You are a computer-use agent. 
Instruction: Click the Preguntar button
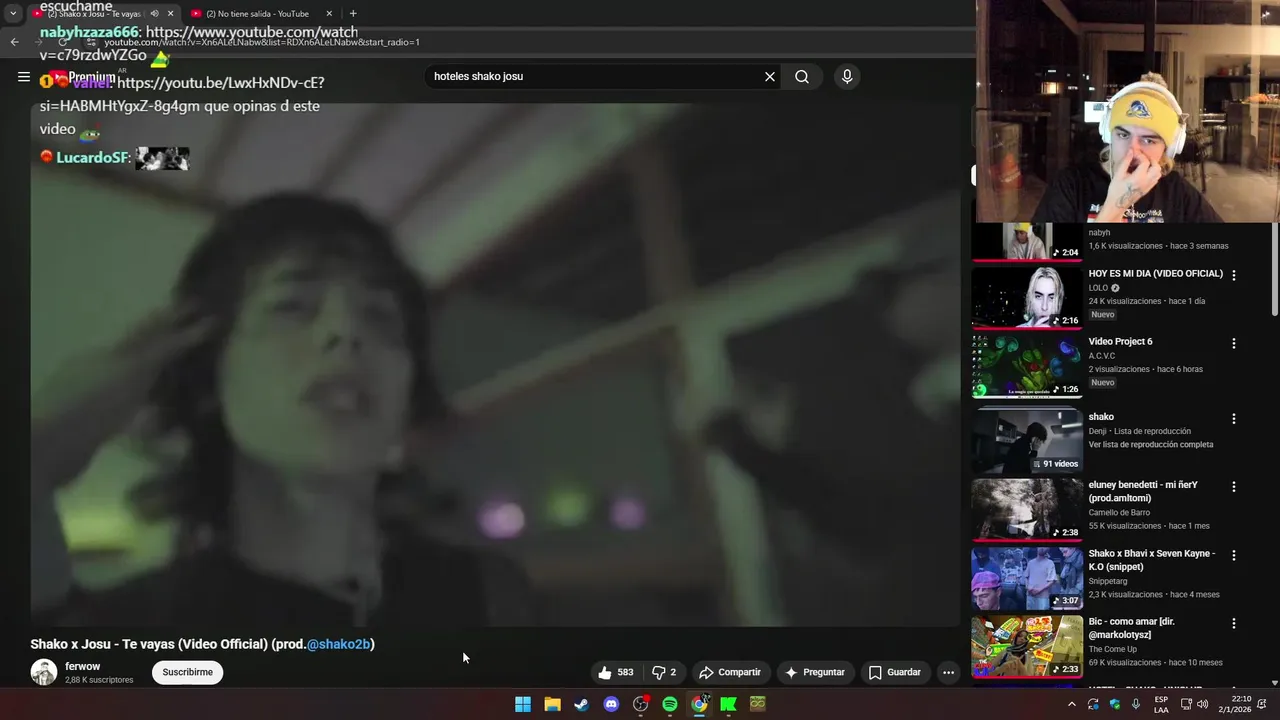[x=814, y=672]
